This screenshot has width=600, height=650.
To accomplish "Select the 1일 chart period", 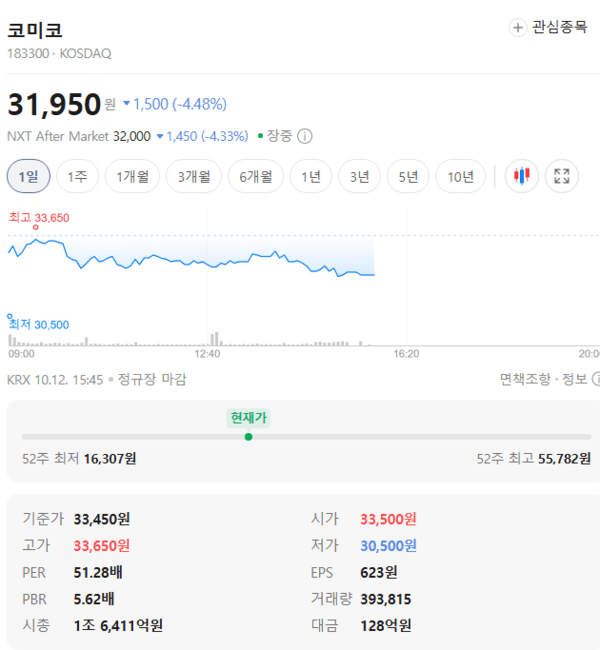I will coord(29,176).
